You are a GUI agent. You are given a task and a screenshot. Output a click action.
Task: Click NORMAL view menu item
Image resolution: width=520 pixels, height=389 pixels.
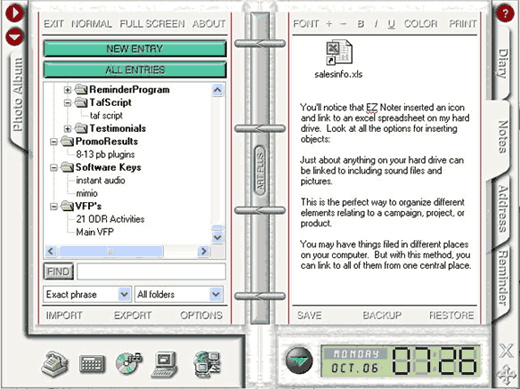point(92,24)
